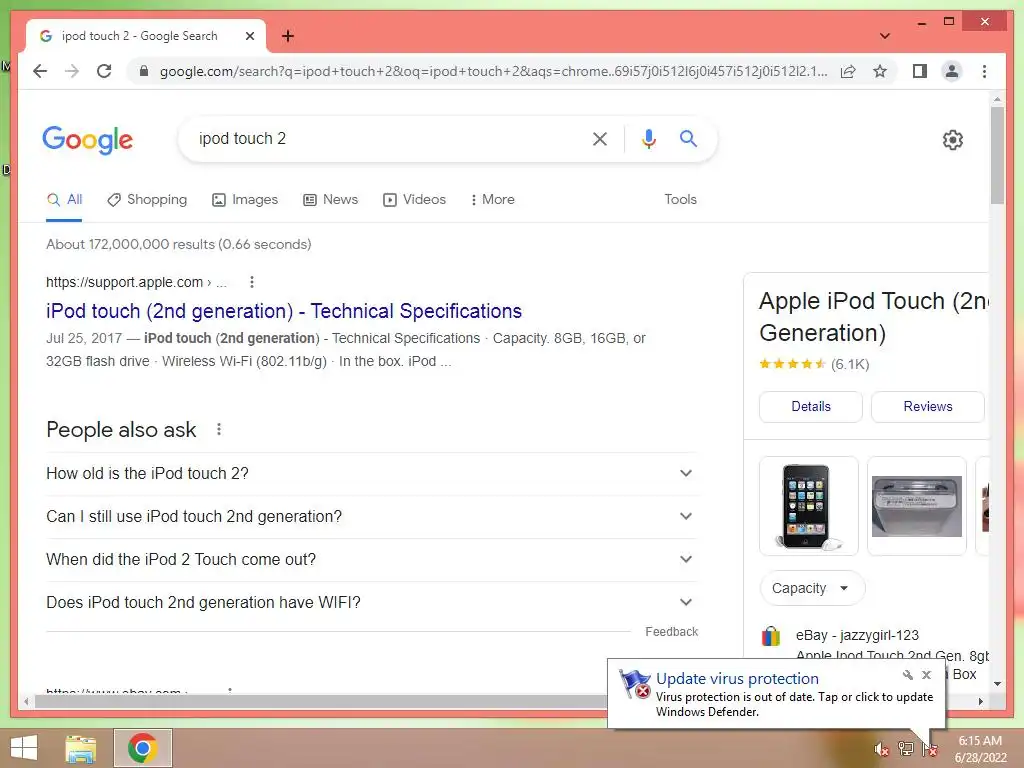Image resolution: width=1024 pixels, height=768 pixels.
Task: Open Reviews for Apple iPod Touch
Action: 927,406
